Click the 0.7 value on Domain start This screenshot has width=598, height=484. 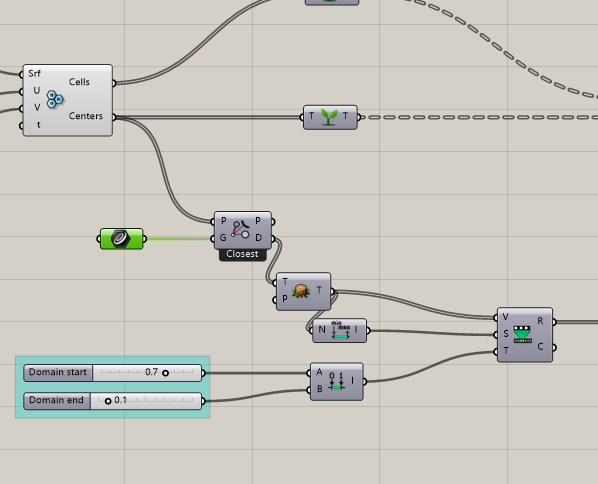[151, 372]
